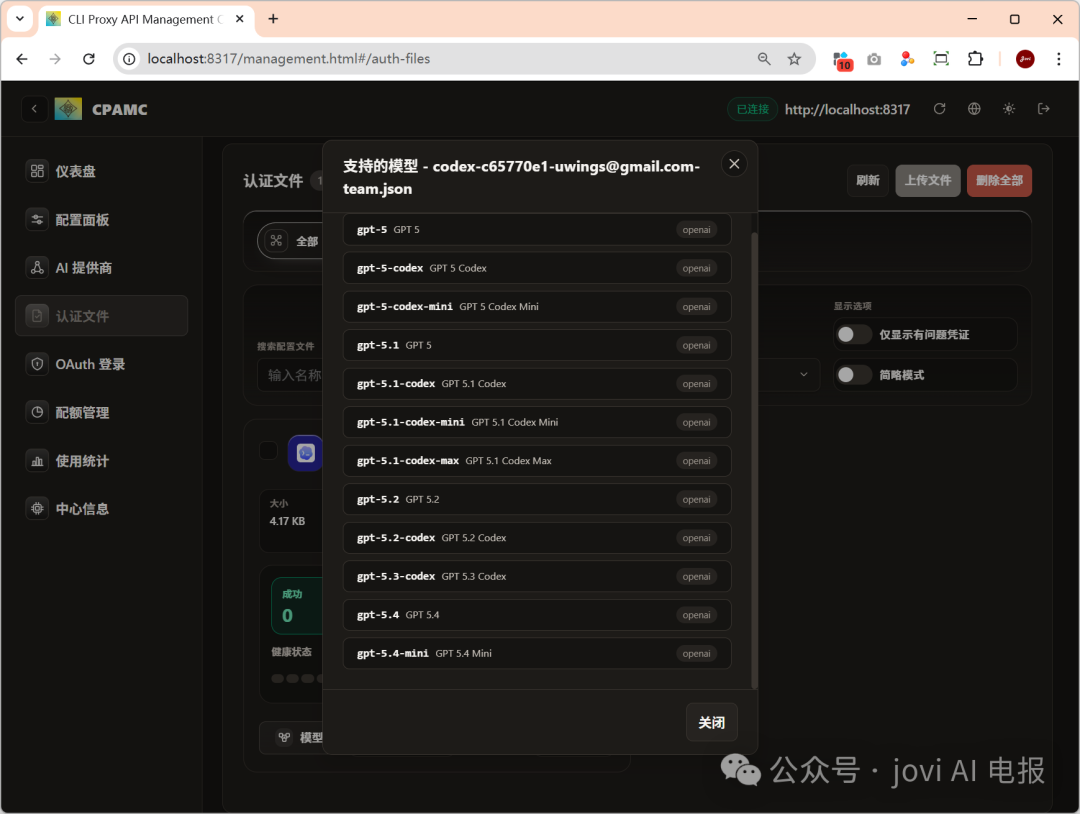Select the 配置面板 config panel icon
Image resolution: width=1080 pixels, height=814 pixels.
coord(37,219)
